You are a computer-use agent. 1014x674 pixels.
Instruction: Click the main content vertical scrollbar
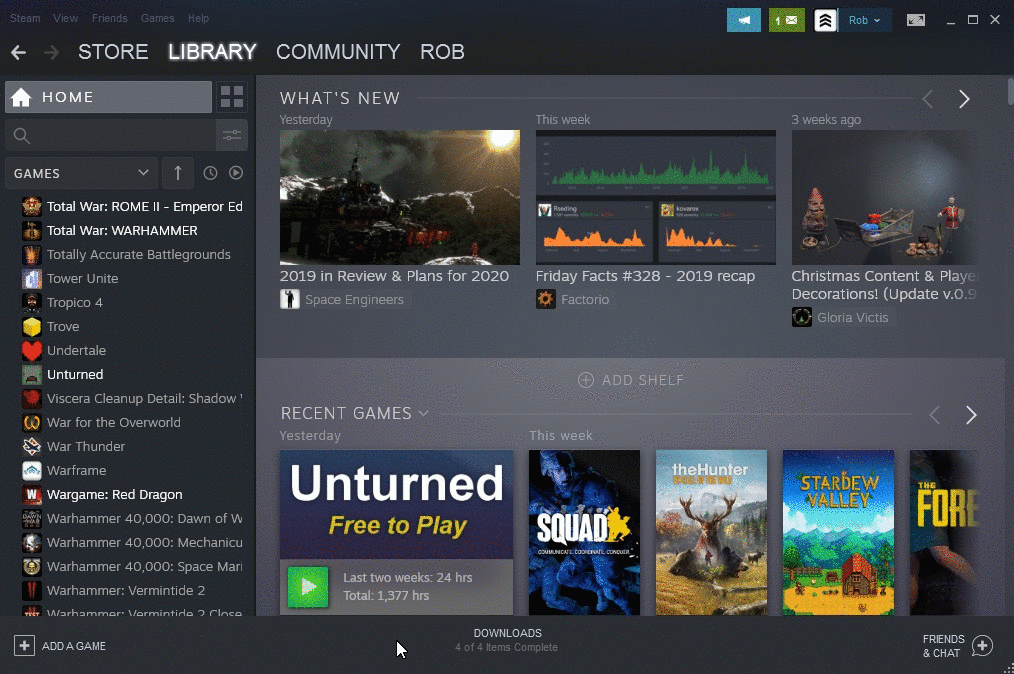pyautogui.click(x=1010, y=91)
